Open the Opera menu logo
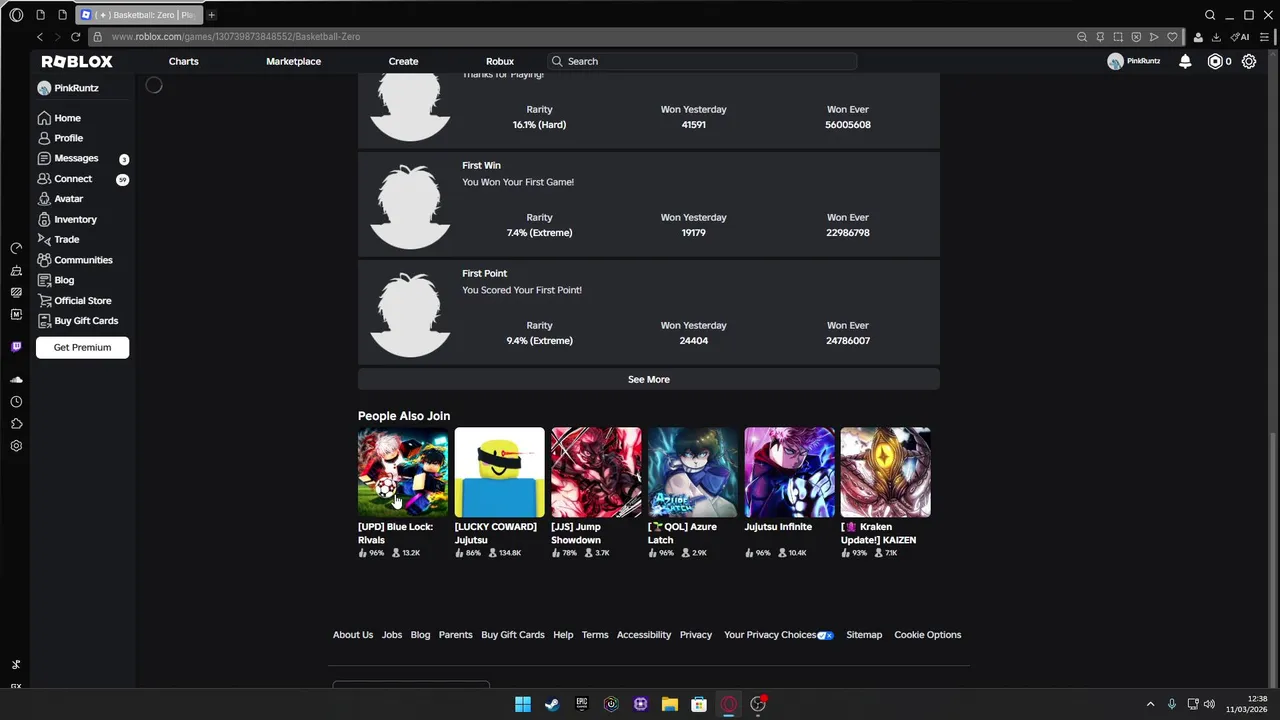This screenshot has width=1280, height=720. tap(16, 15)
